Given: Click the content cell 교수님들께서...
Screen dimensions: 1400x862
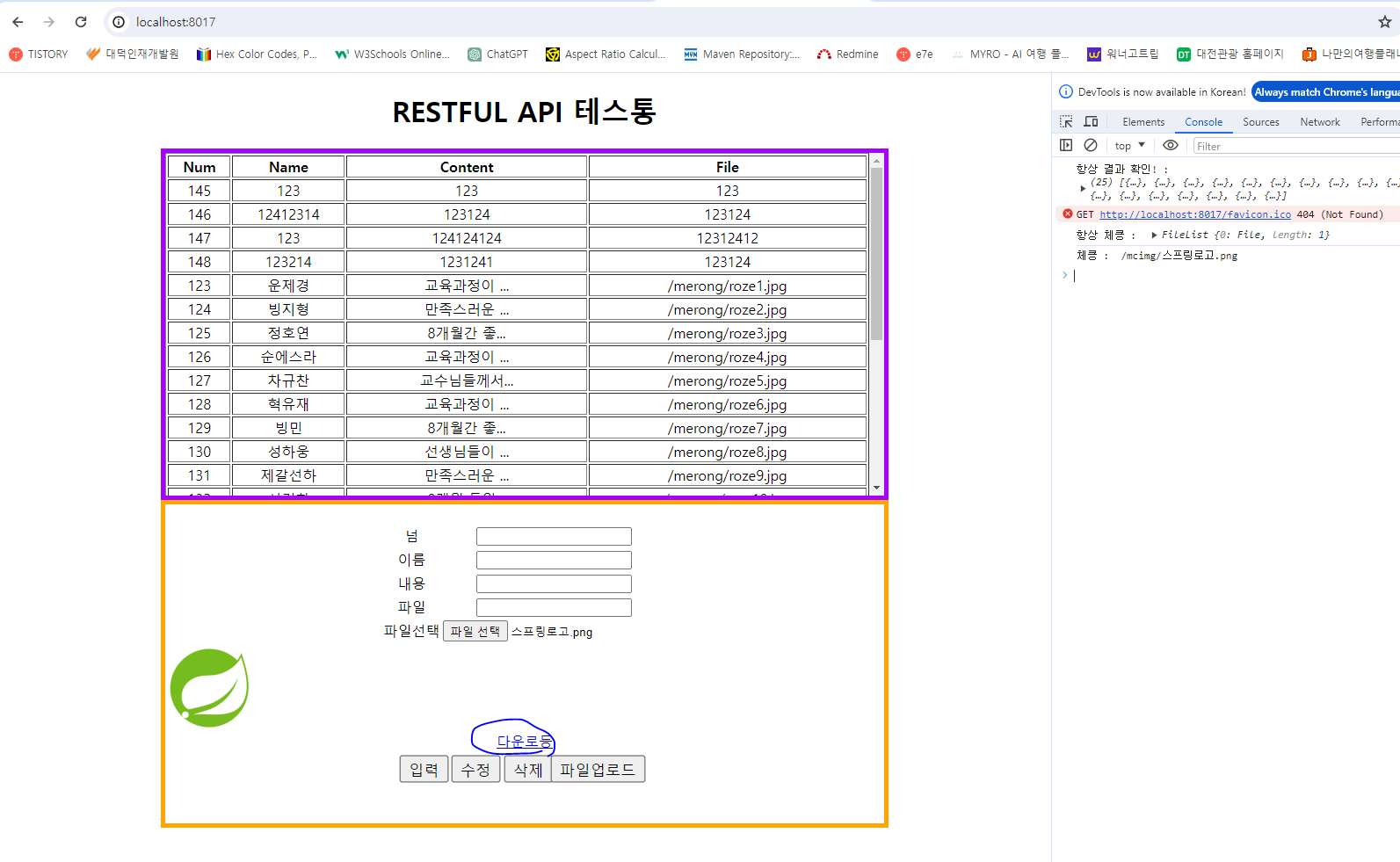Looking at the screenshot, I should pyautogui.click(x=467, y=380).
